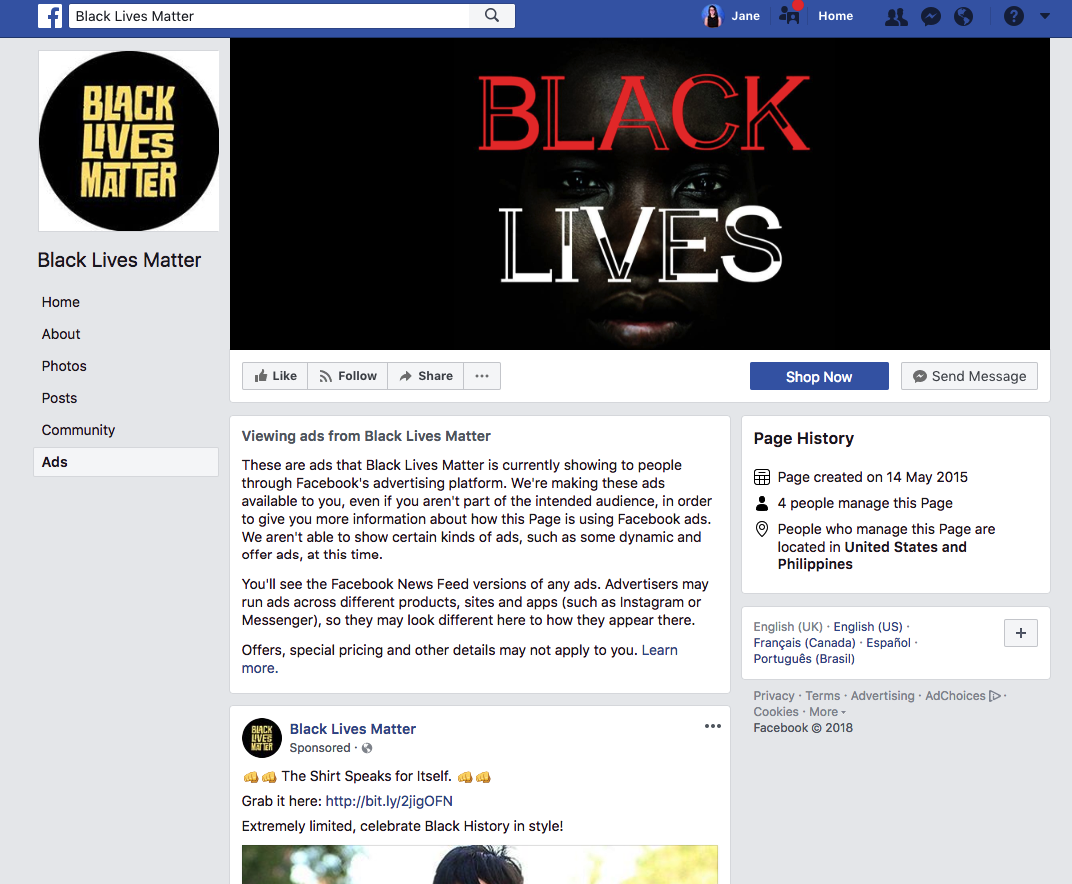Click the public globe icon beside Sponsored
The height and width of the screenshot is (884, 1072).
[x=367, y=748]
